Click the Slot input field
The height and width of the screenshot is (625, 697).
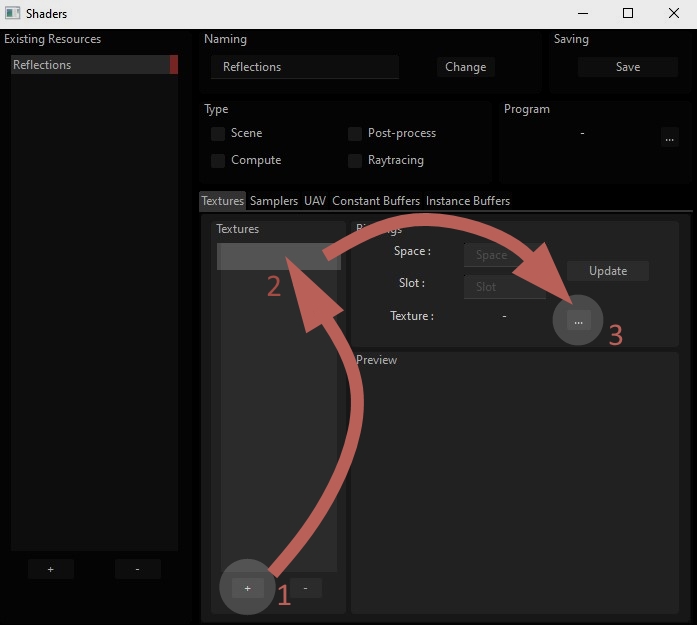point(505,287)
